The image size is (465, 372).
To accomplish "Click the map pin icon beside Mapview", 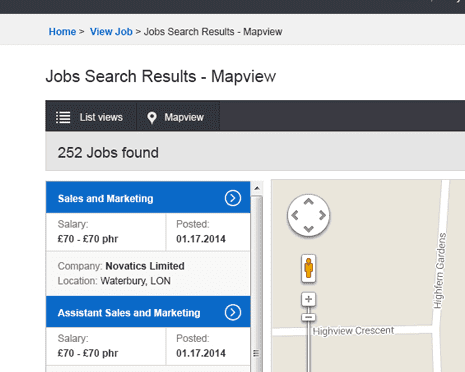I will point(152,118).
